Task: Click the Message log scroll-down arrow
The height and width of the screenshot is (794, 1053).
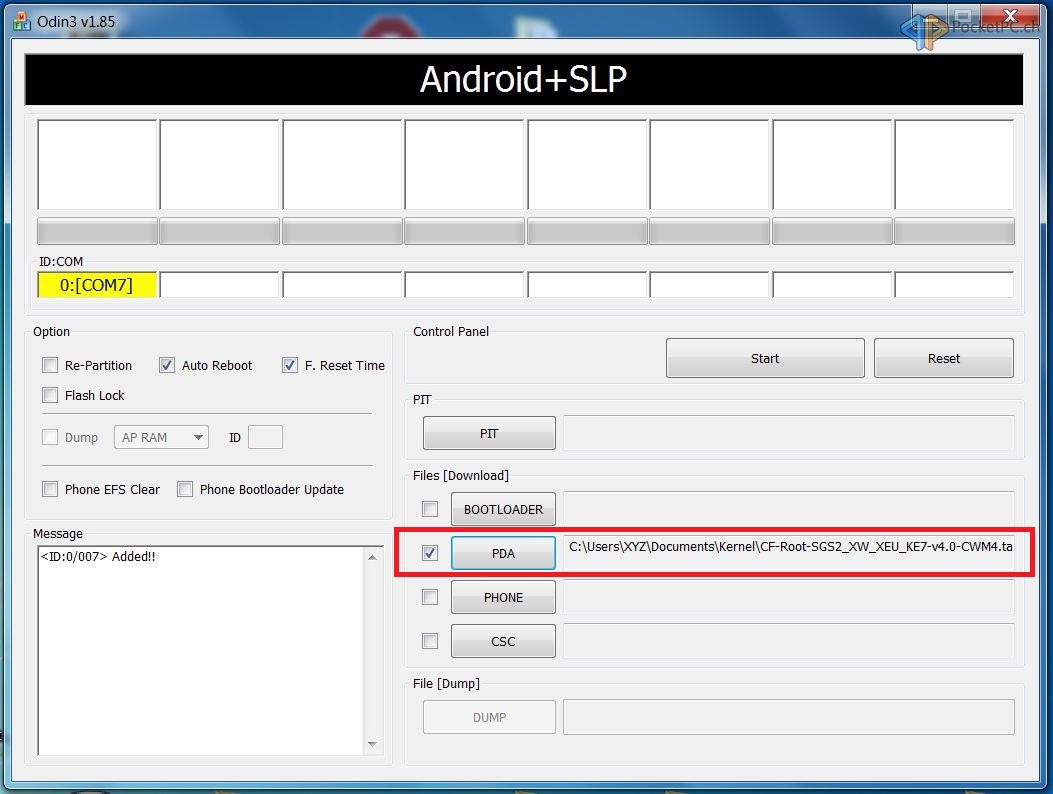Action: coord(372,744)
